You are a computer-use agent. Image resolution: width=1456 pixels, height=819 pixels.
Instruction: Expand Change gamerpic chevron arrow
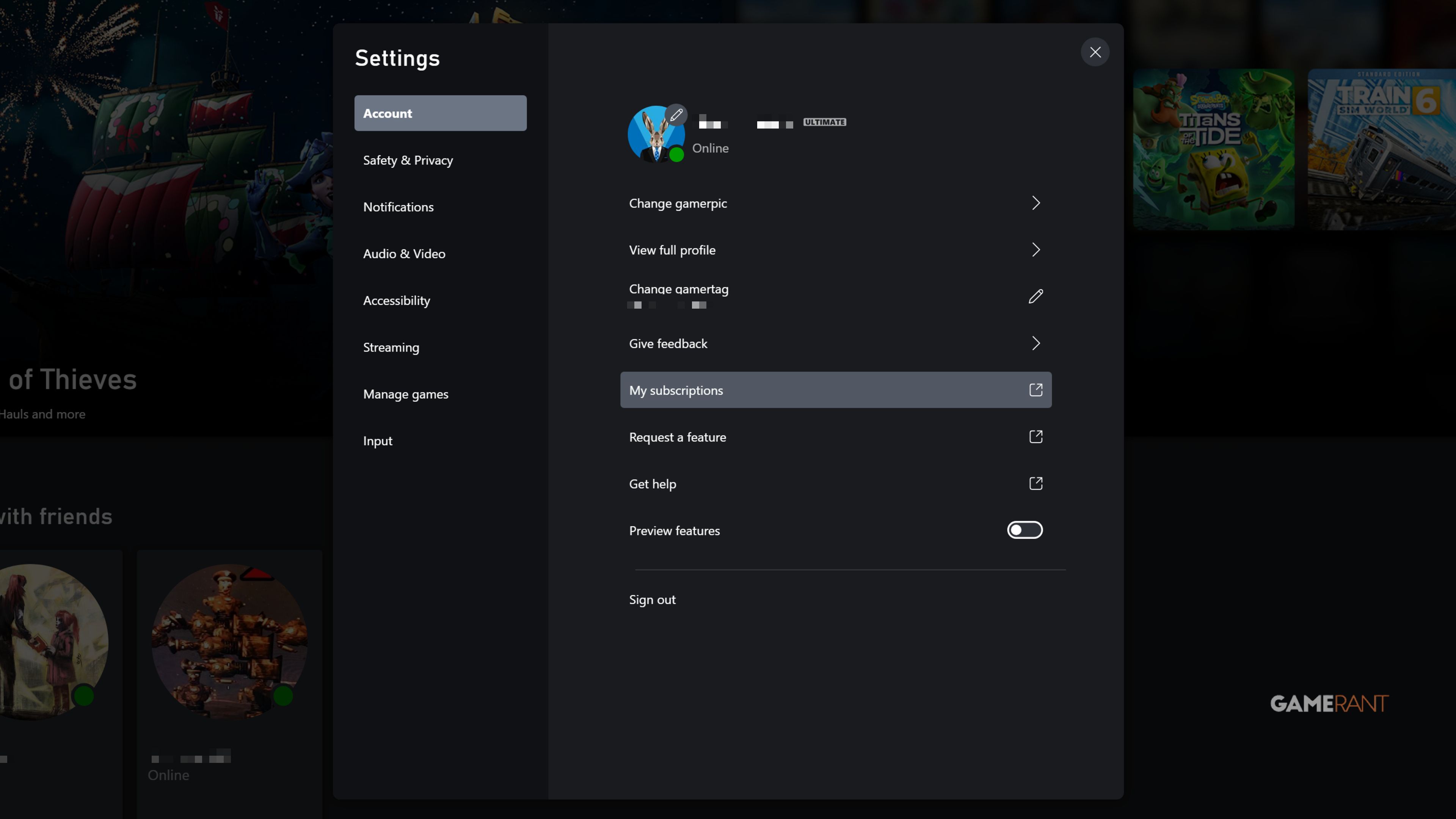(1036, 203)
